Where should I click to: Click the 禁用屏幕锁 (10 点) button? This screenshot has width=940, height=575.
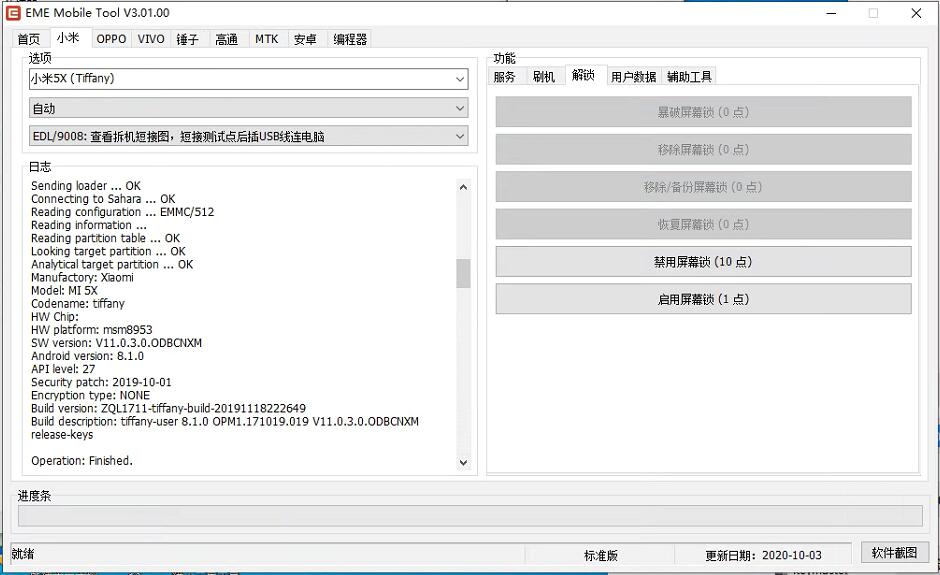coord(703,261)
